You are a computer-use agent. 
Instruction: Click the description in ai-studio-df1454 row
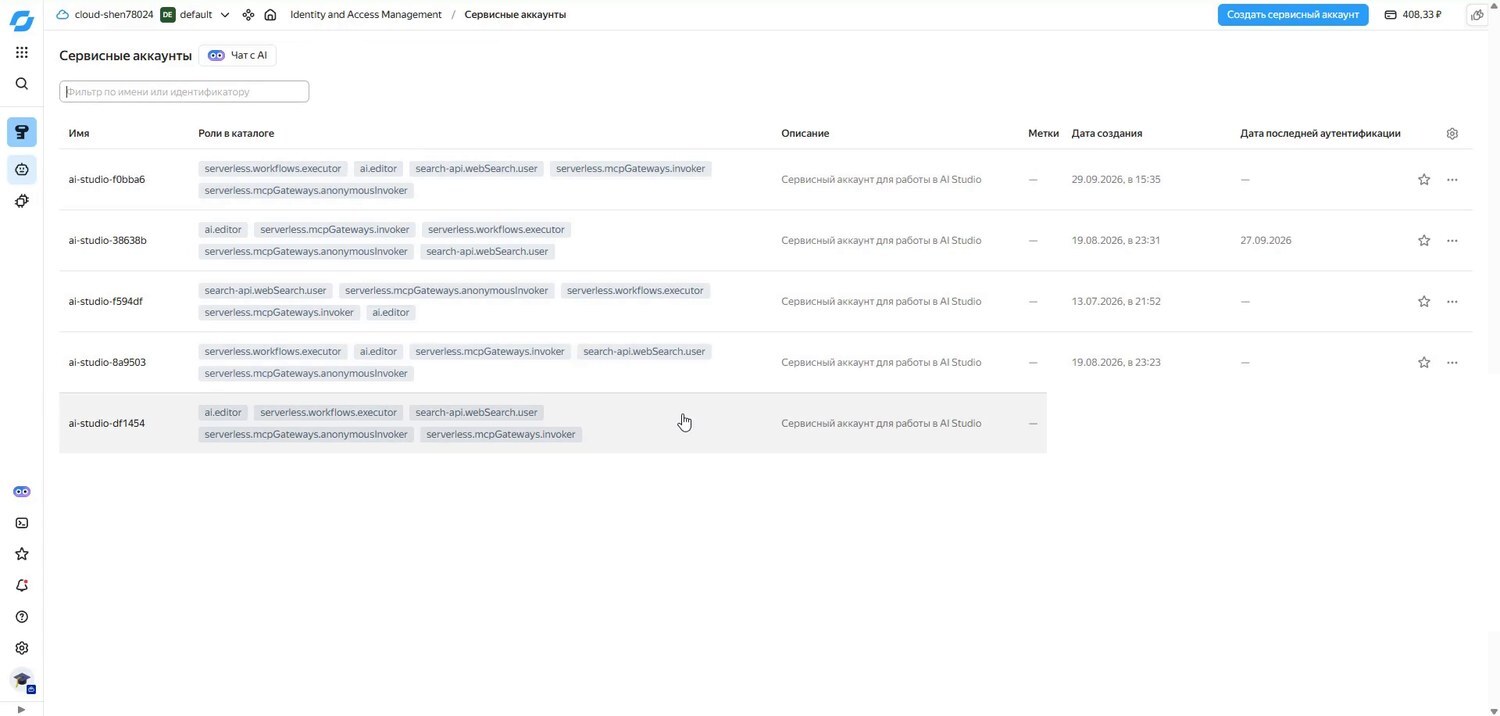(x=881, y=424)
